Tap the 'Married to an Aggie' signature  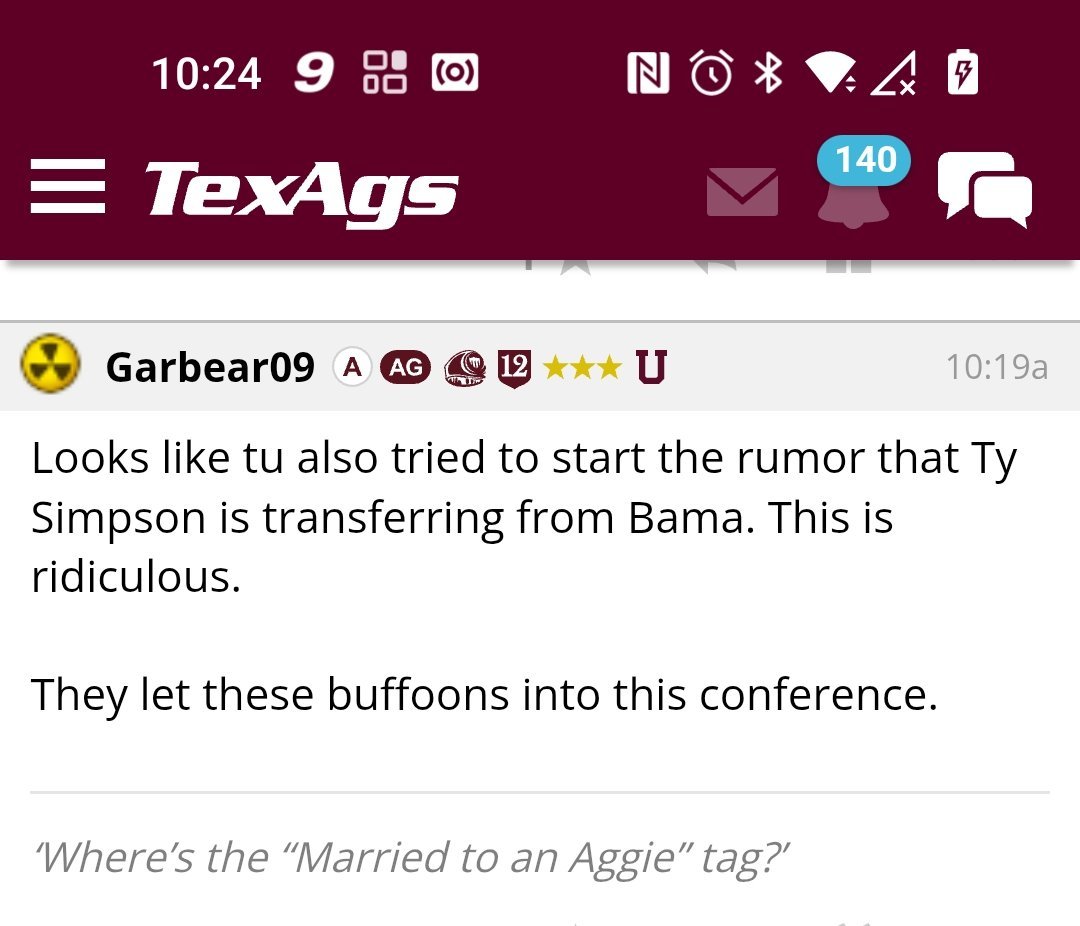click(411, 857)
